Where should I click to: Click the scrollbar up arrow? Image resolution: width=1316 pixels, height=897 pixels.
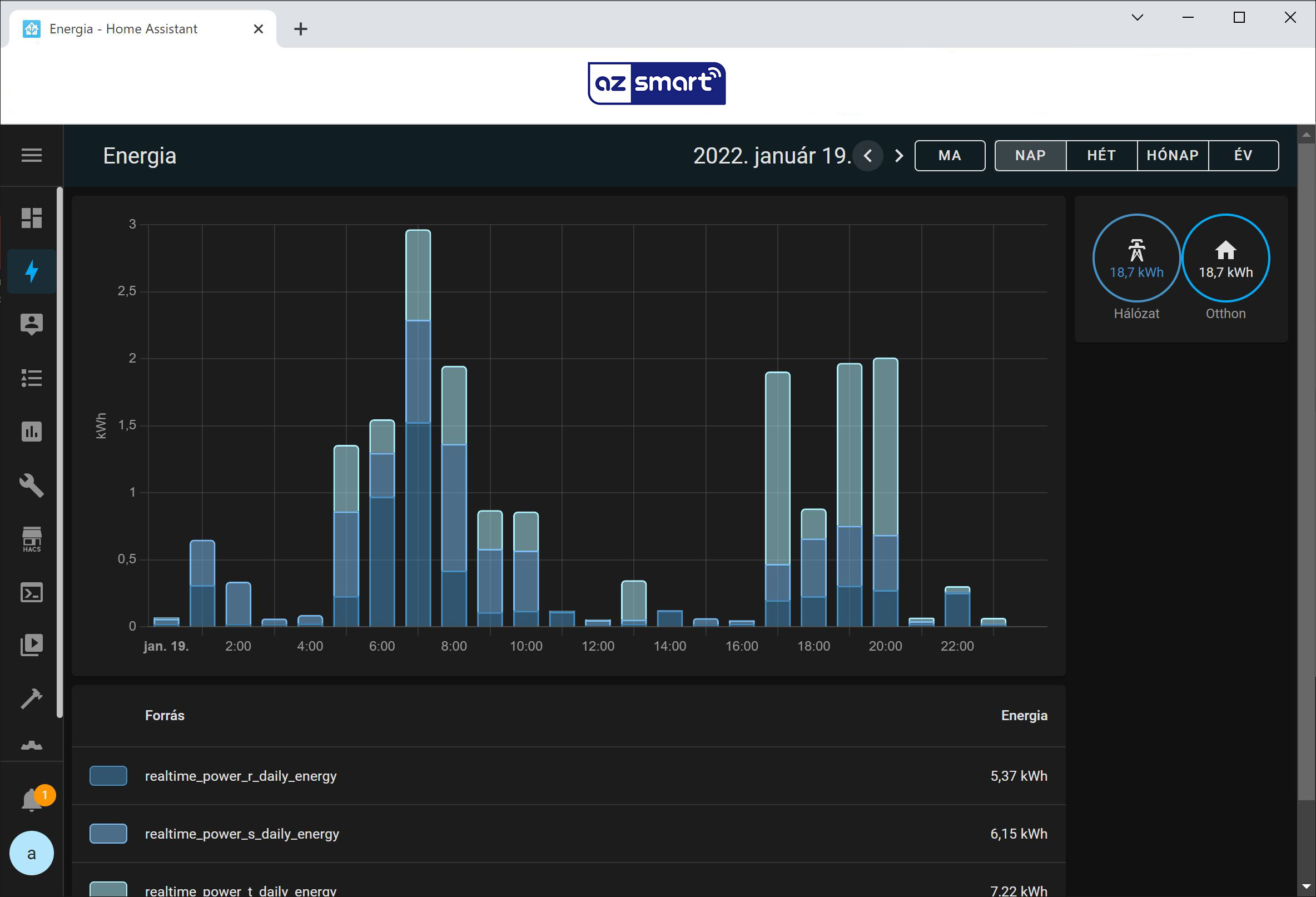point(1307,135)
